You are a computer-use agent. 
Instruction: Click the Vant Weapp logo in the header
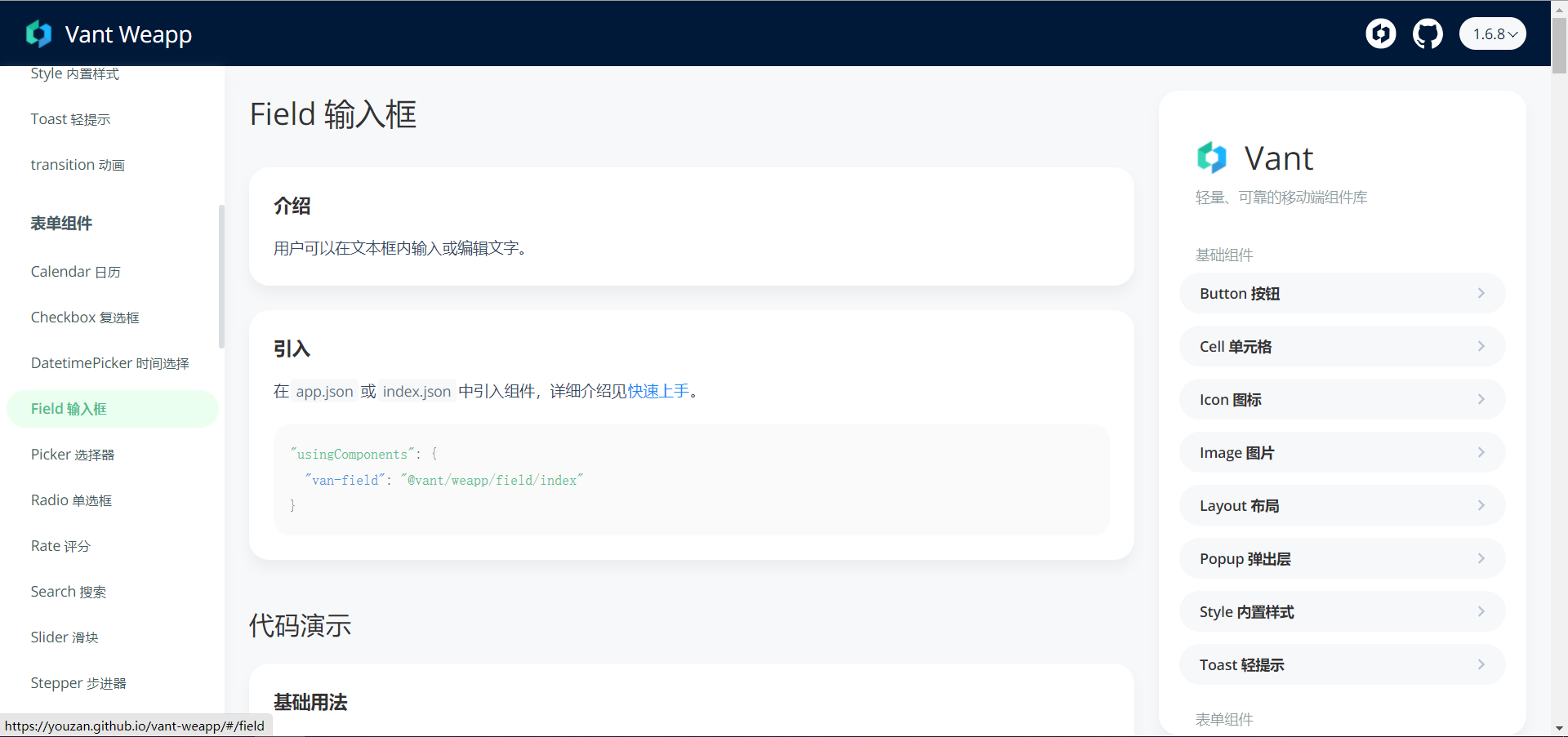coord(40,33)
